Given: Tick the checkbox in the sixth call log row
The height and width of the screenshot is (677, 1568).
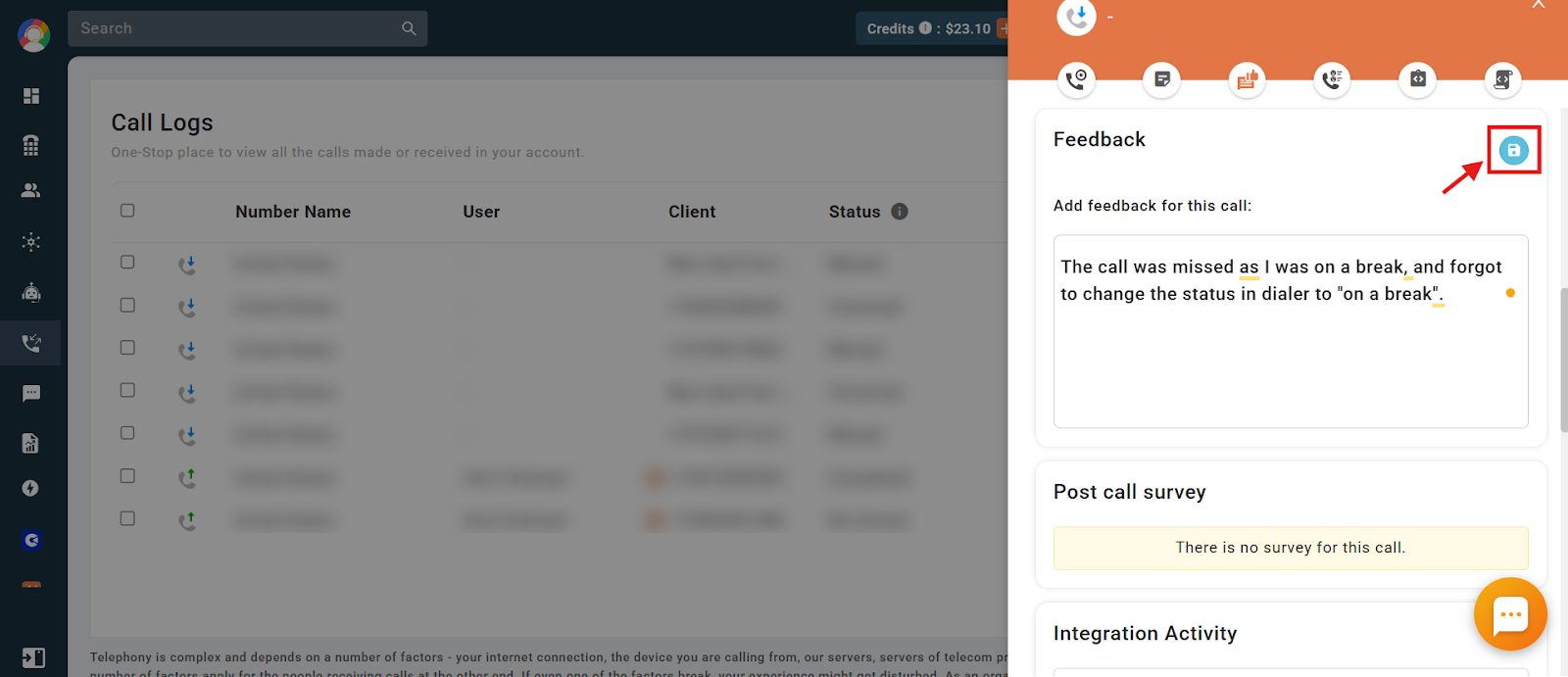Looking at the screenshot, I should click(127, 476).
